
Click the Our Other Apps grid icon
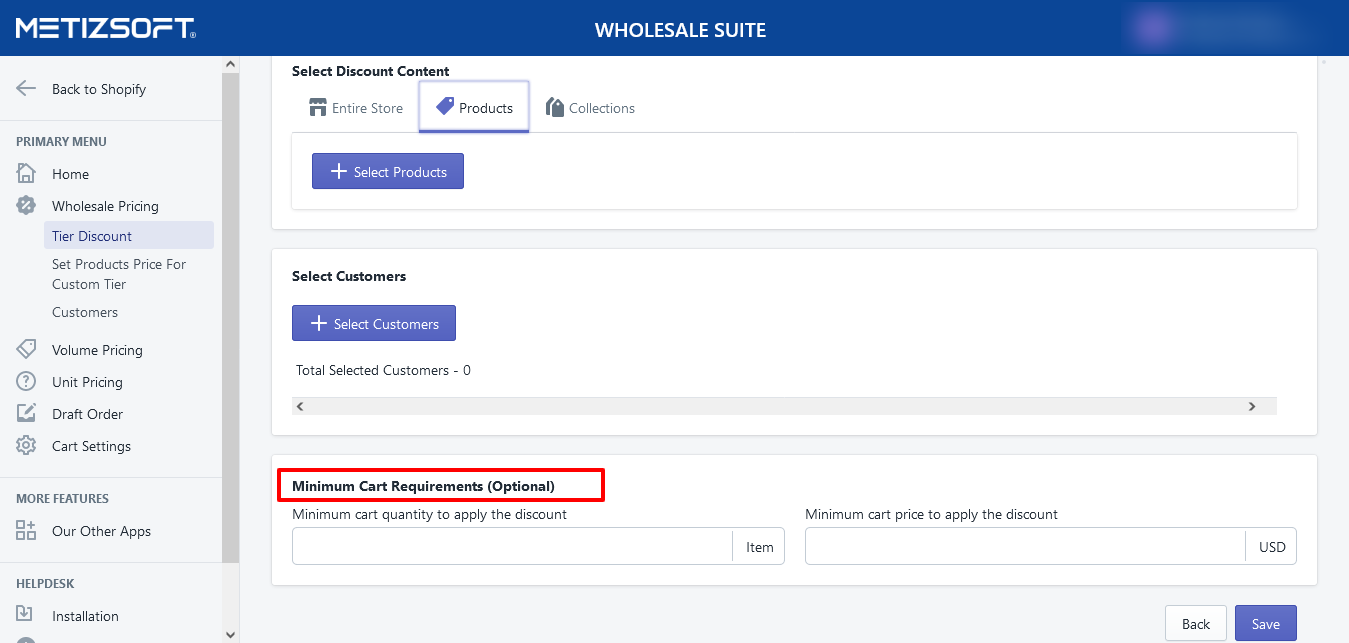[x=26, y=531]
